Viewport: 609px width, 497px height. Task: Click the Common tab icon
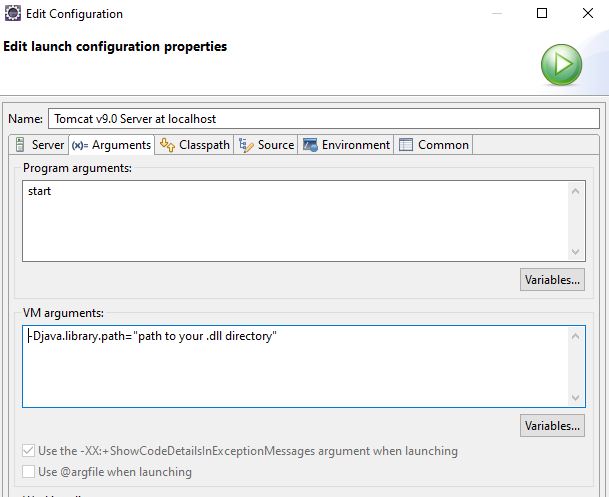coord(406,145)
